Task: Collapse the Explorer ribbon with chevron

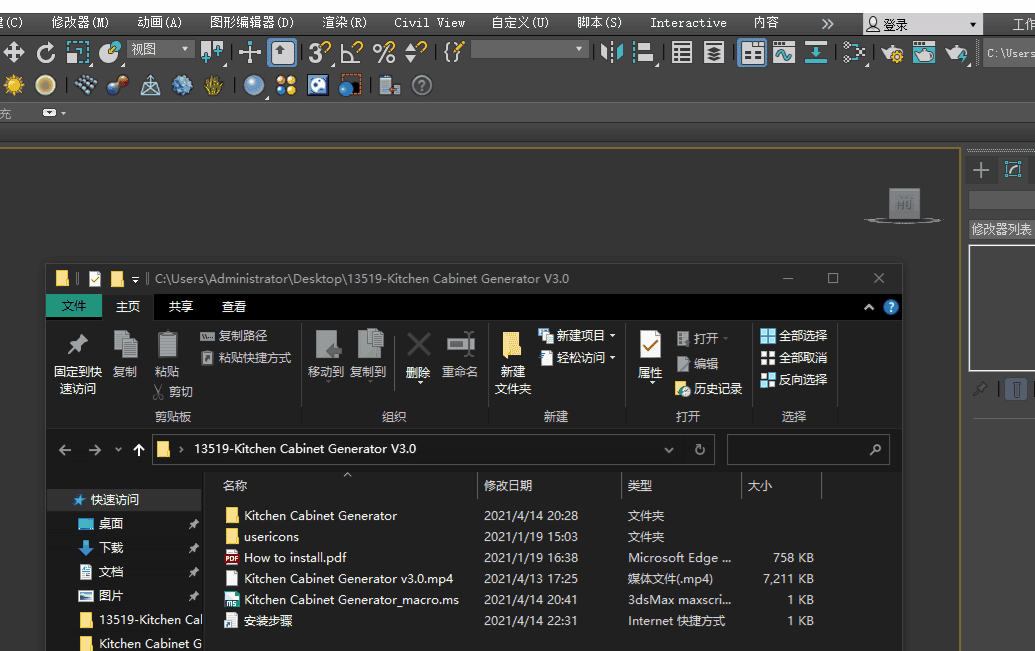Action: (869, 307)
